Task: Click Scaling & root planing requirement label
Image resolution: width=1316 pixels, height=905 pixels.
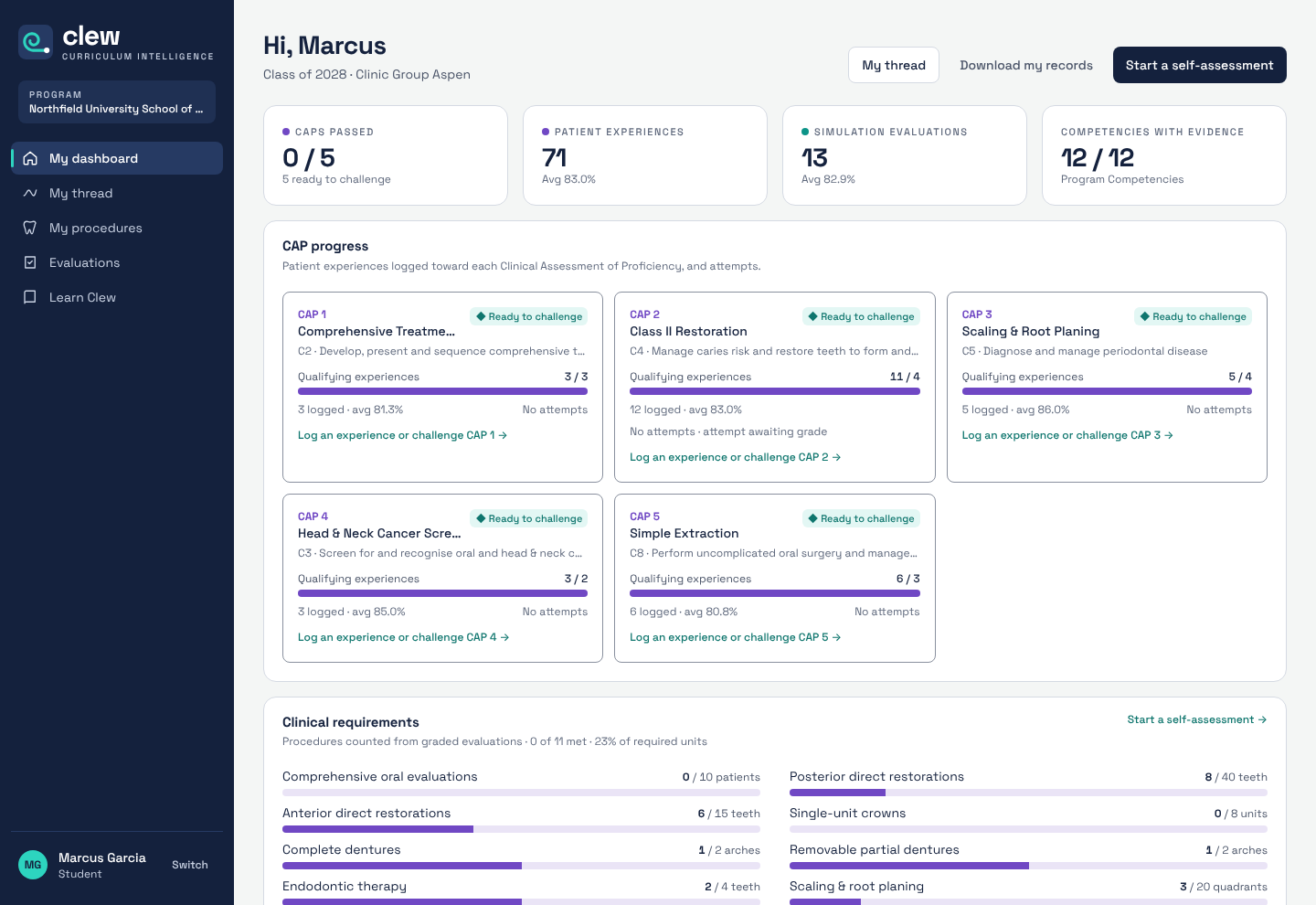Action: [856, 886]
